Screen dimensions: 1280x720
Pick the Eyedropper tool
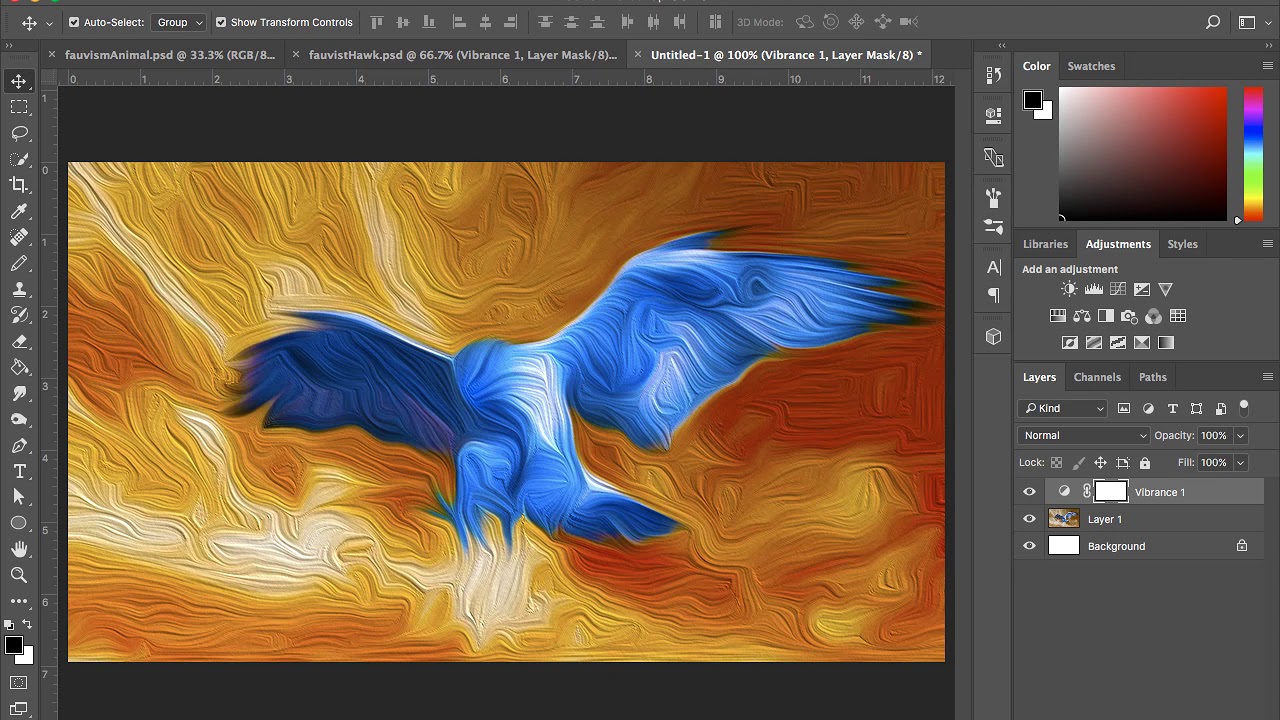[19, 211]
